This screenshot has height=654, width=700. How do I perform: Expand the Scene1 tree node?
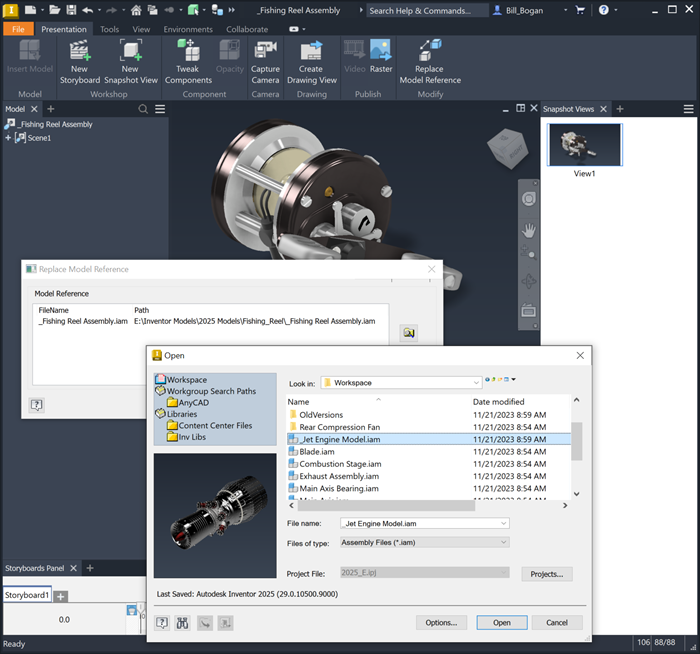[x=8, y=138]
